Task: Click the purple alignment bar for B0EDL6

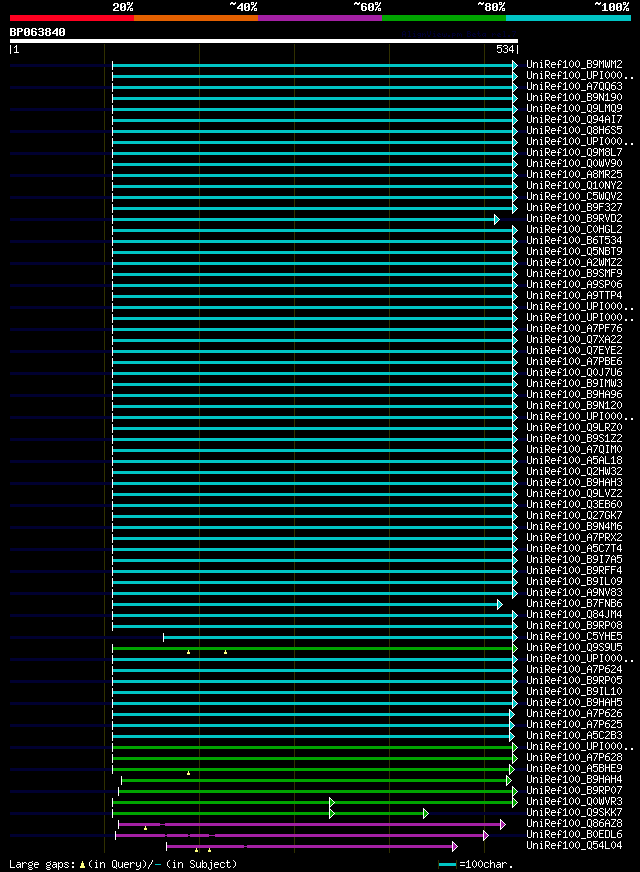Action: [301, 836]
